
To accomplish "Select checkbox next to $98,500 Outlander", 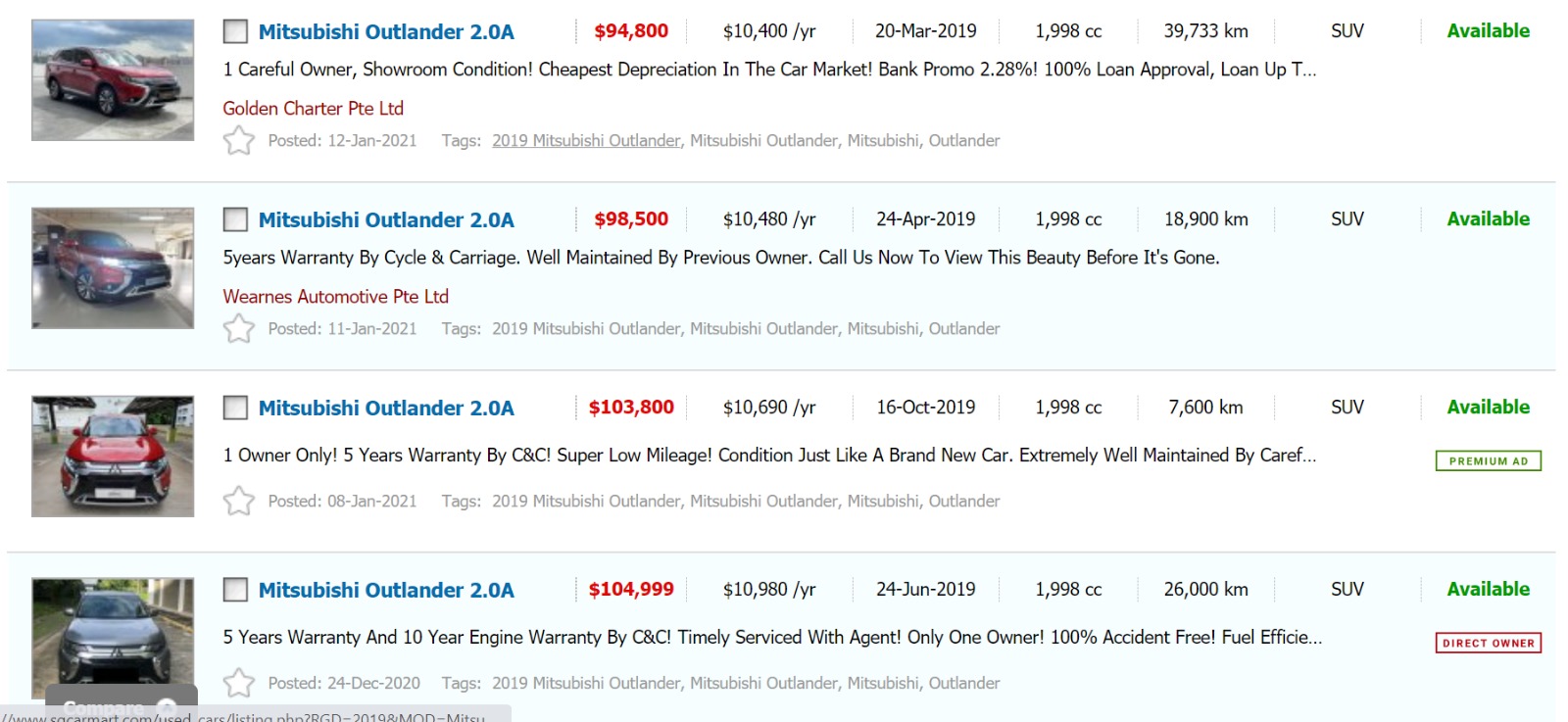I will coord(235,219).
